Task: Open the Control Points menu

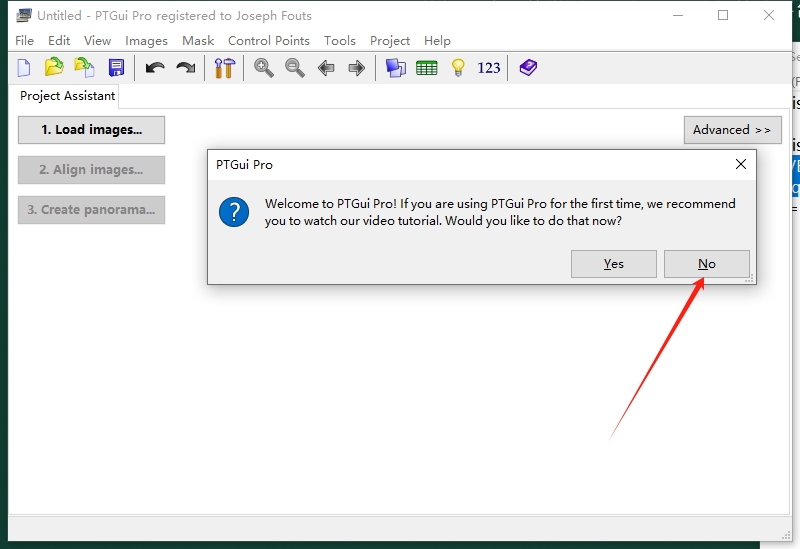Action: [269, 41]
